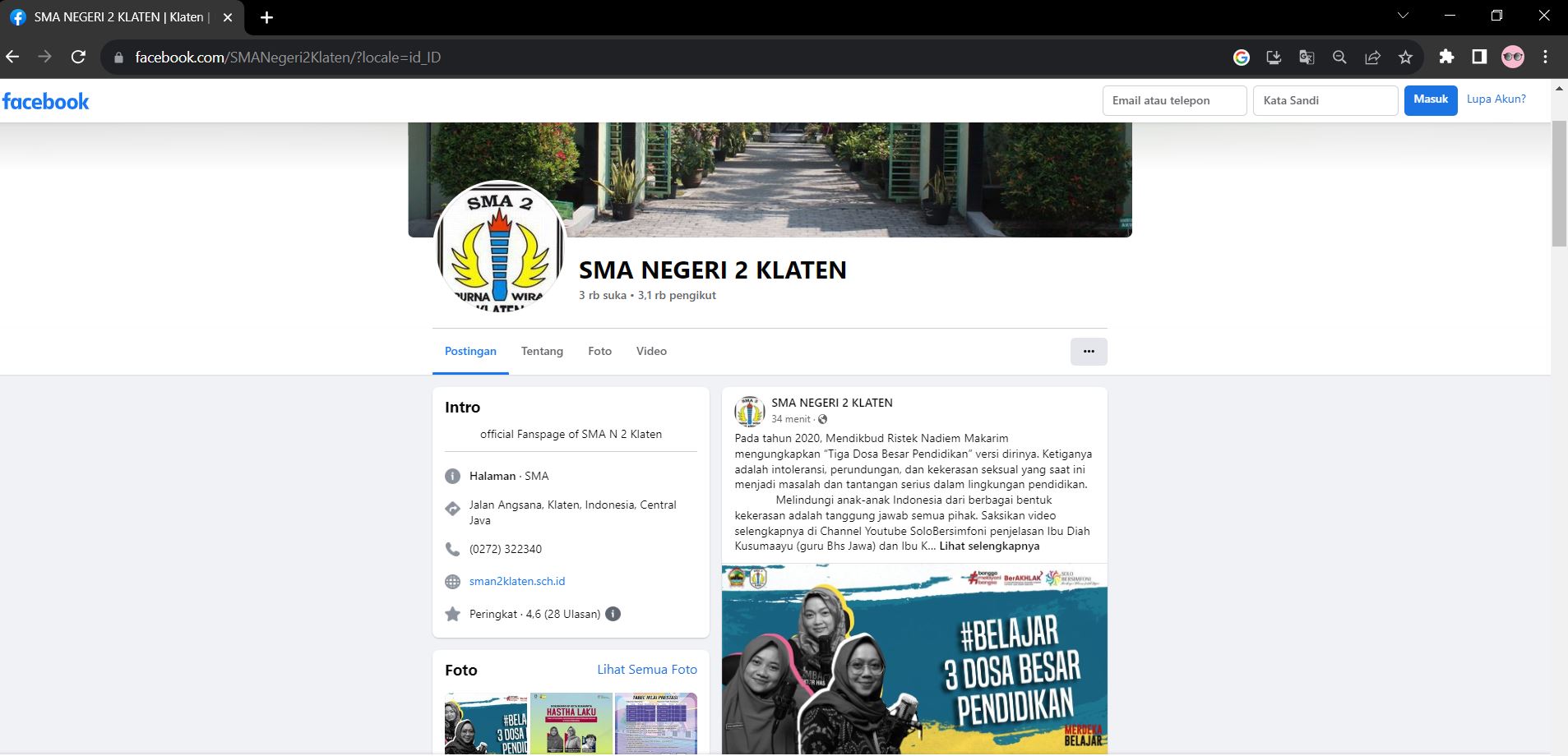Open the sman2klaten.sch.id website link

pyautogui.click(x=517, y=582)
